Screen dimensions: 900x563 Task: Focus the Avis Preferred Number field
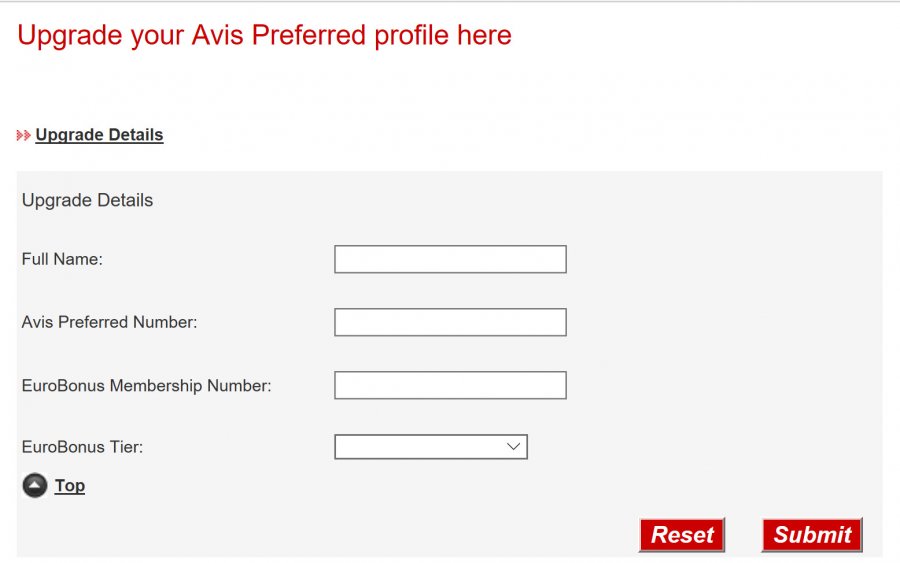point(450,322)
